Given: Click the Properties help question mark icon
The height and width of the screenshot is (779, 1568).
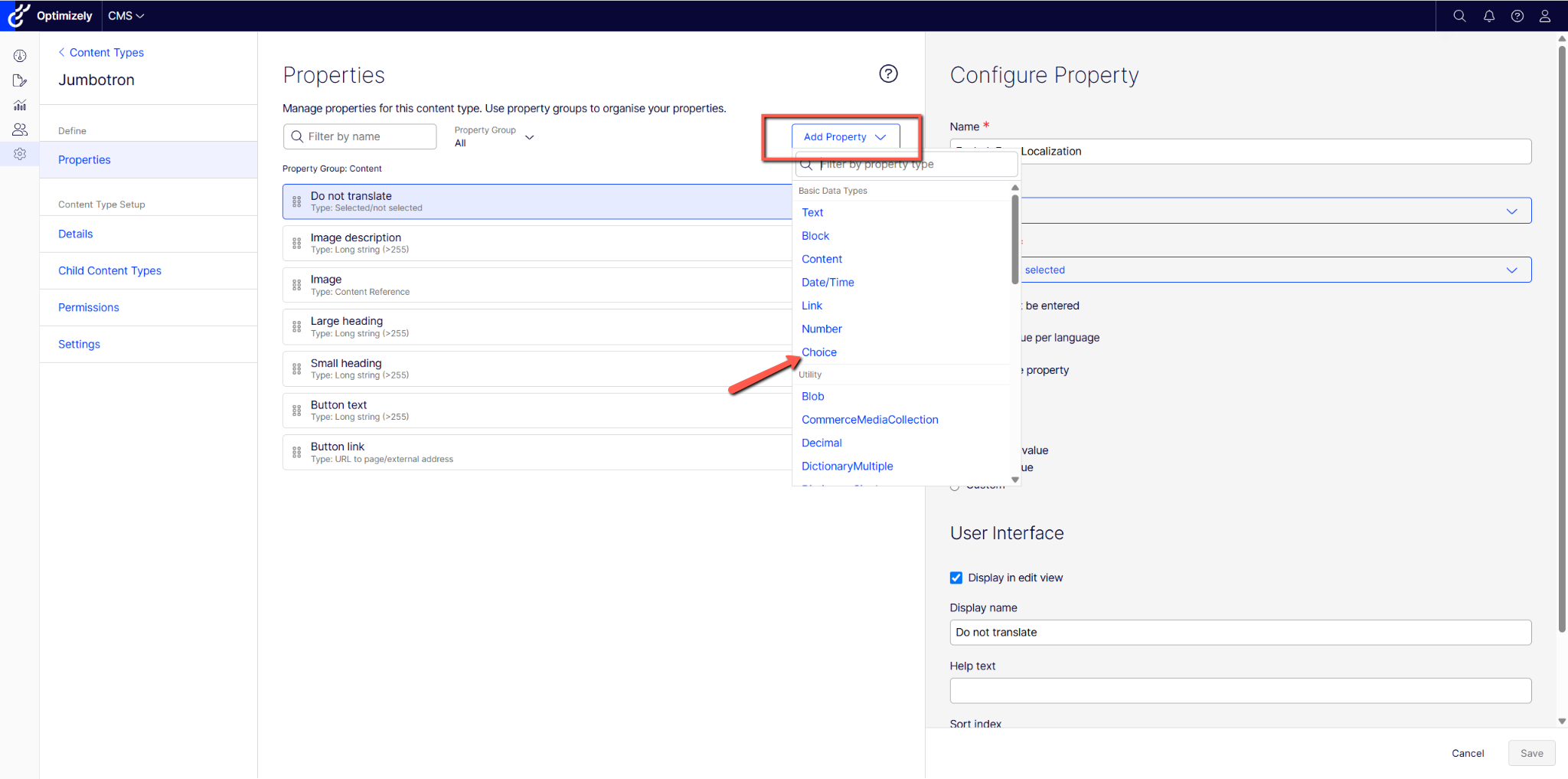Looking at the screenshot, I should click(x=888, y=74).
